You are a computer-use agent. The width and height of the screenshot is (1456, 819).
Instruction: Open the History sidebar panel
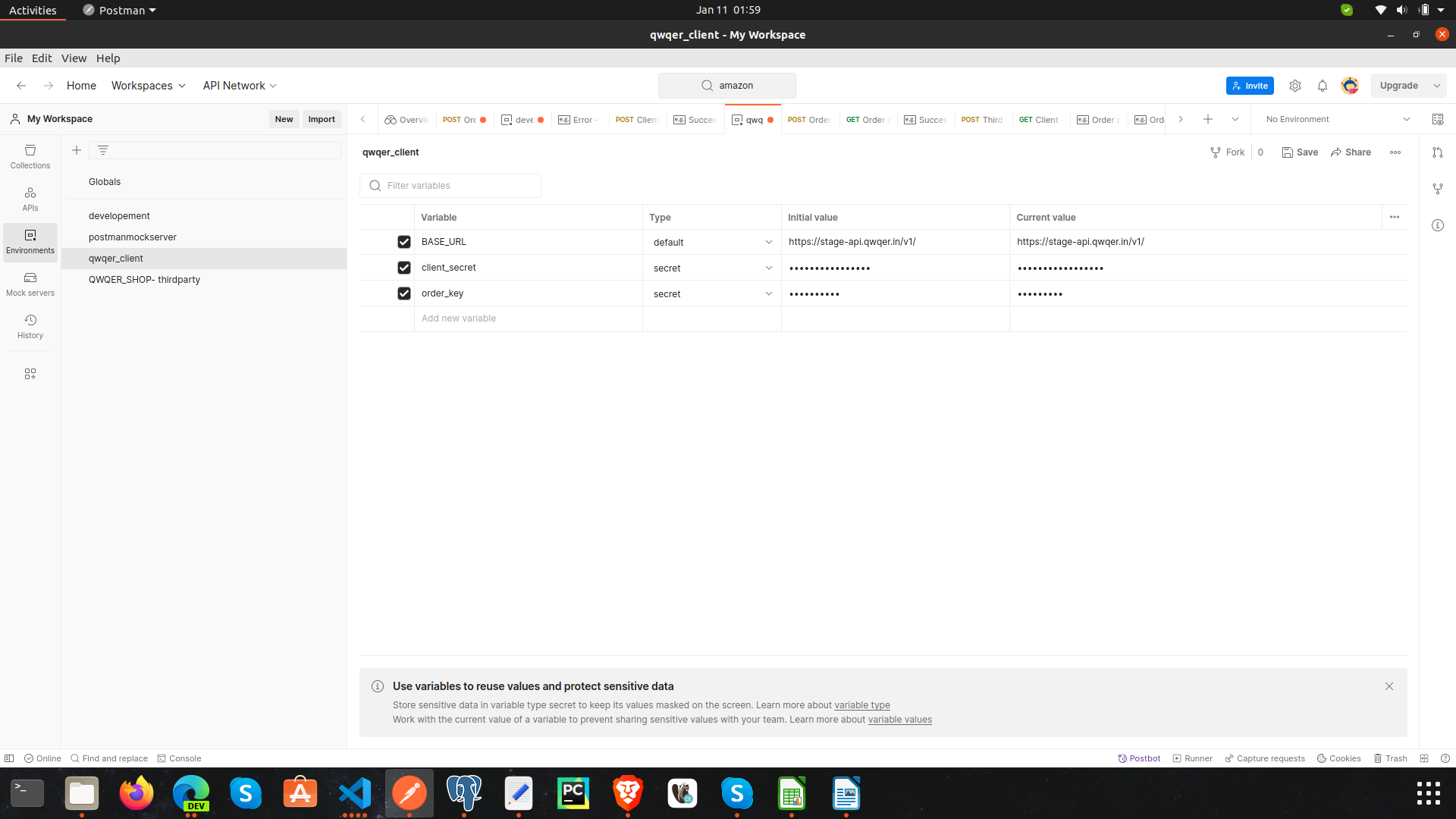30,326
